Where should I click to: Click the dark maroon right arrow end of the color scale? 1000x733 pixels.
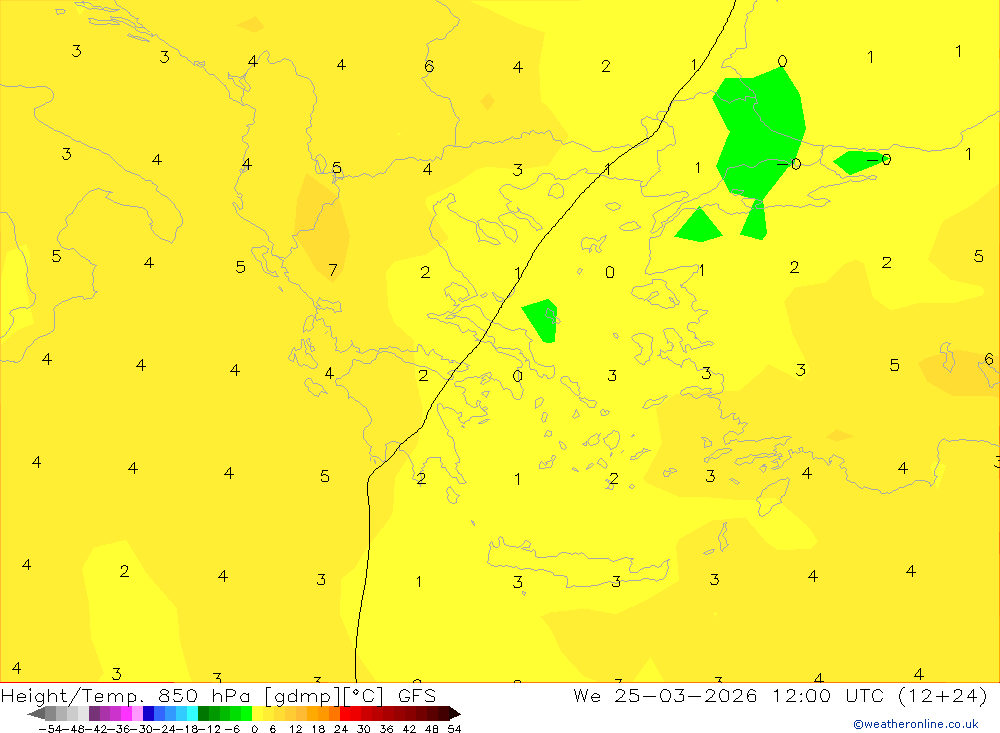pyautogui.click(x=455, y=713)
